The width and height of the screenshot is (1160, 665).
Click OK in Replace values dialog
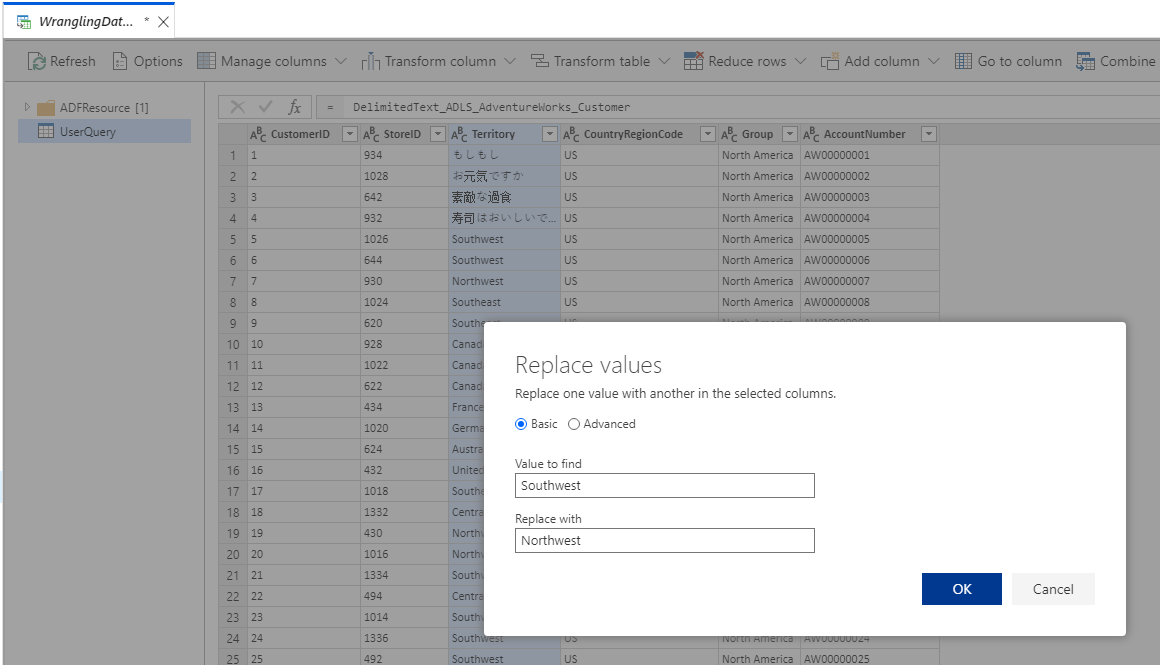click(x=962, y=589)
